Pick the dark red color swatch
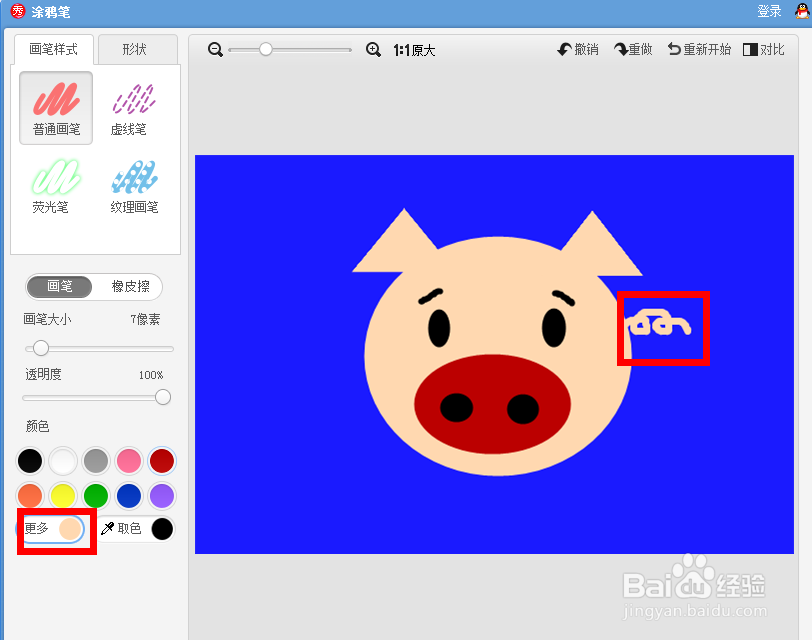 coord(162,461)
